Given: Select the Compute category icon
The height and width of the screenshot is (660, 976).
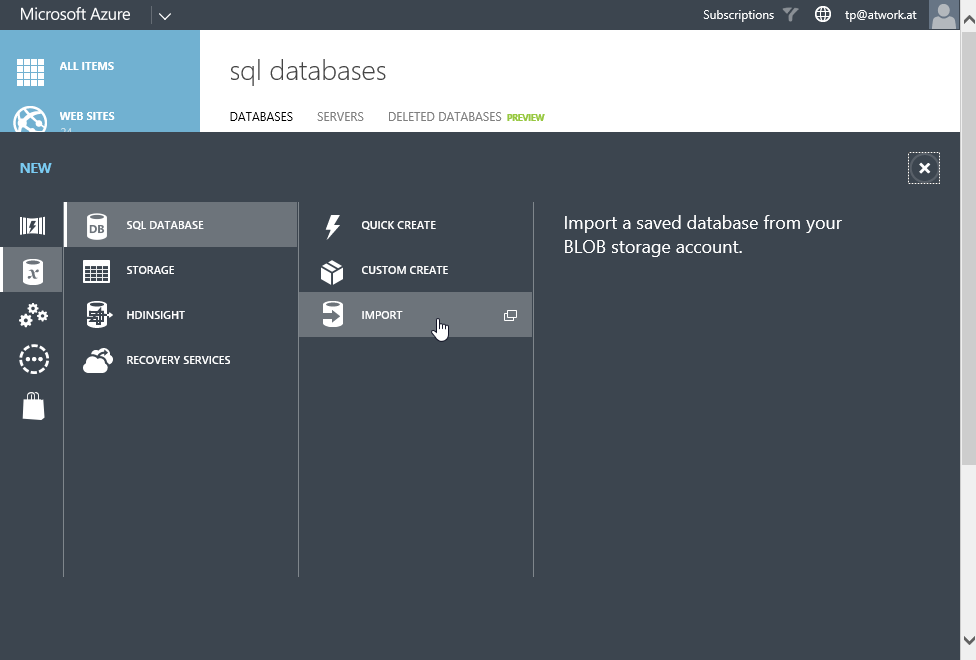Looking at the screenshot, I should 33,225.
